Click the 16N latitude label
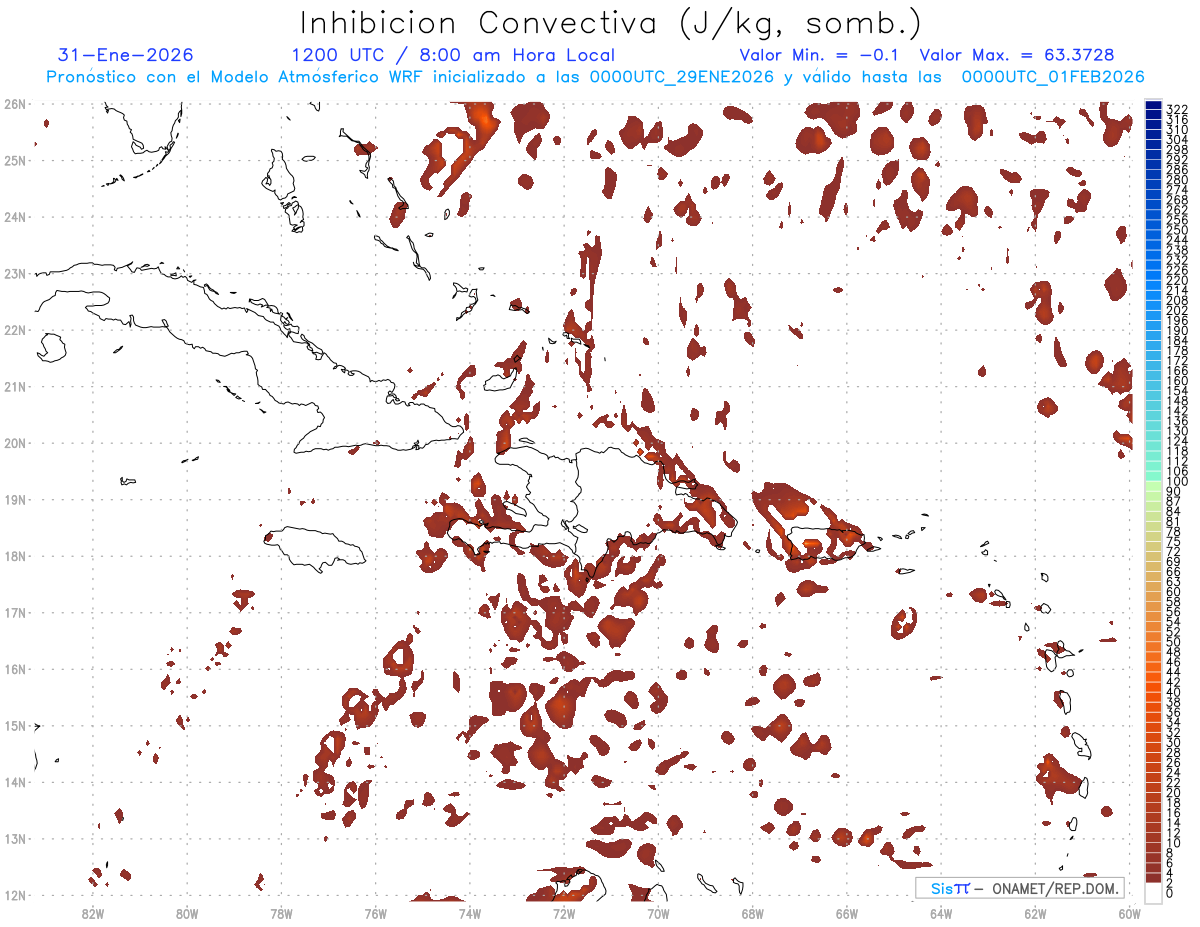Viewport: 1200px width, 927px height. 15,669
